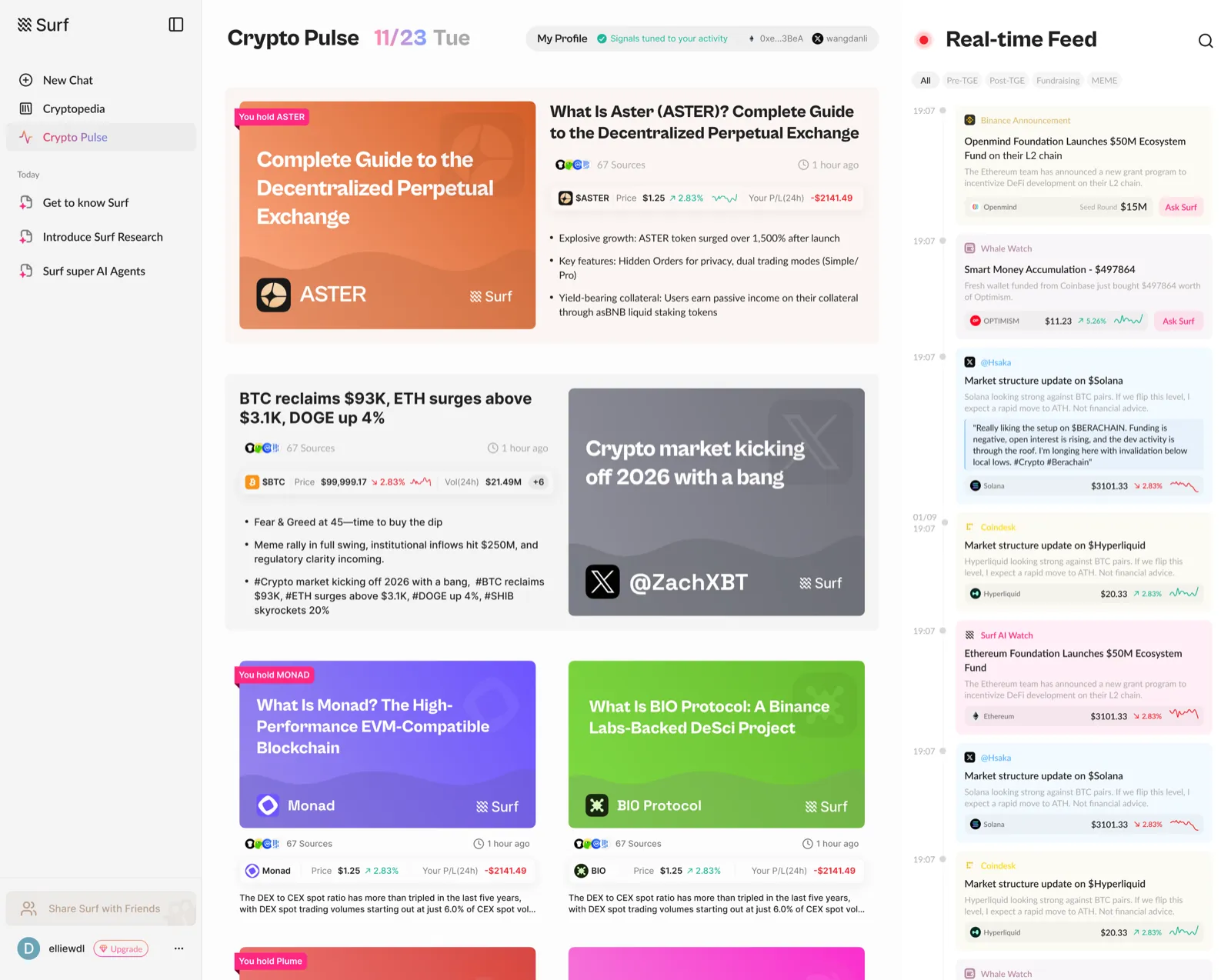Click the red live recording indicator
This screenshot has width=1231, height=980.
(923, 40)
